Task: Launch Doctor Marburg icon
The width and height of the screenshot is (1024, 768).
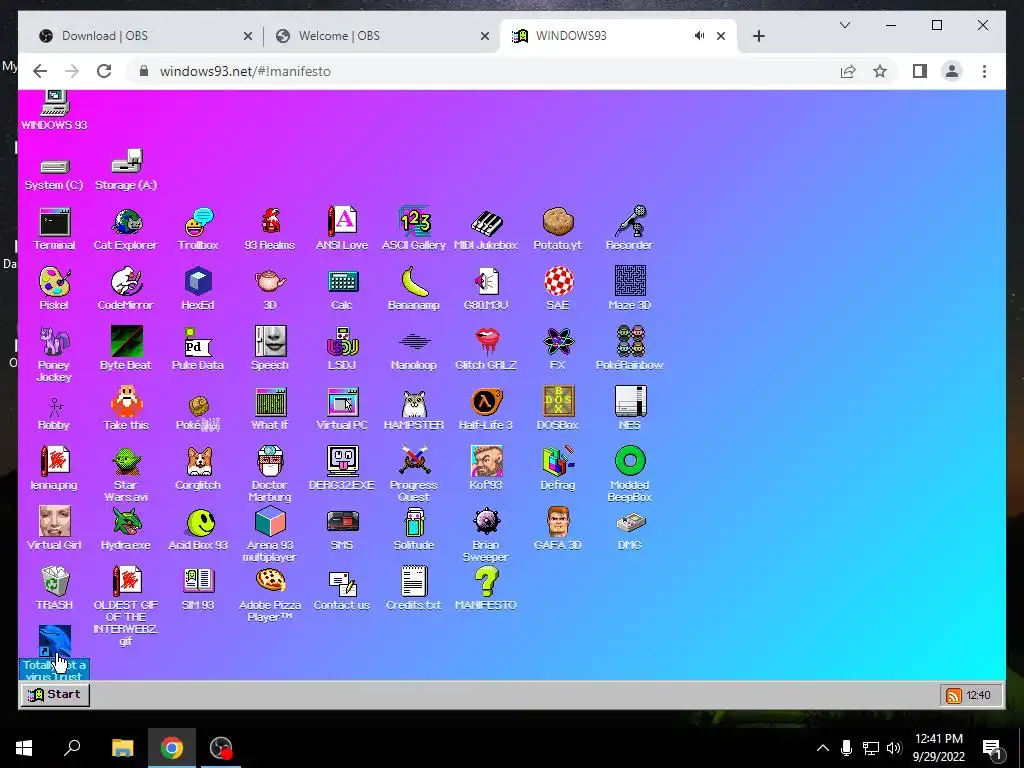Action: 270,474
